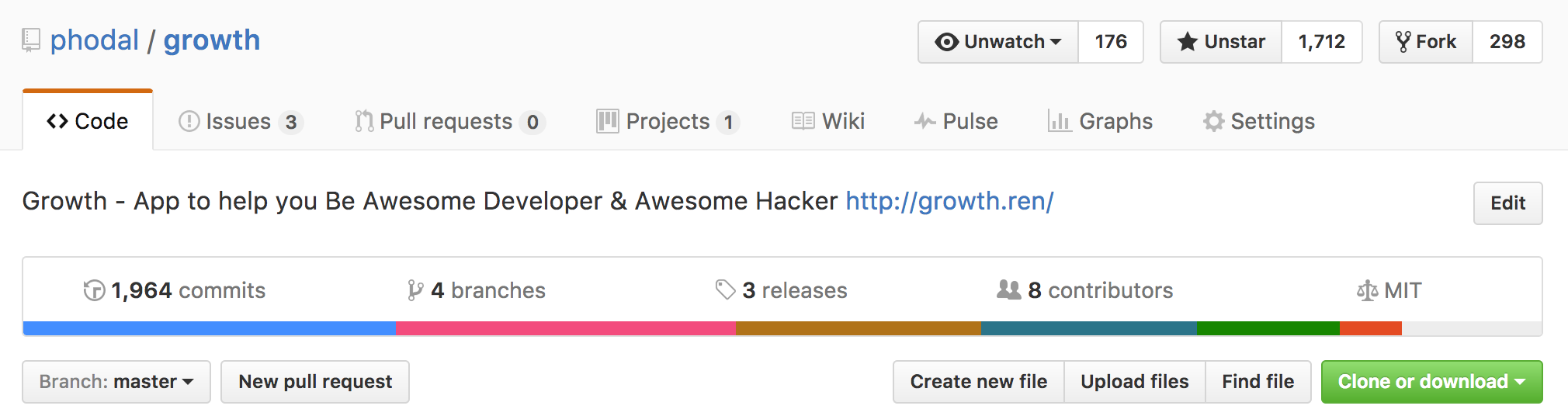Click the pink segment of language bar
Screen dimensions: 1568x416
pos(566,328)
